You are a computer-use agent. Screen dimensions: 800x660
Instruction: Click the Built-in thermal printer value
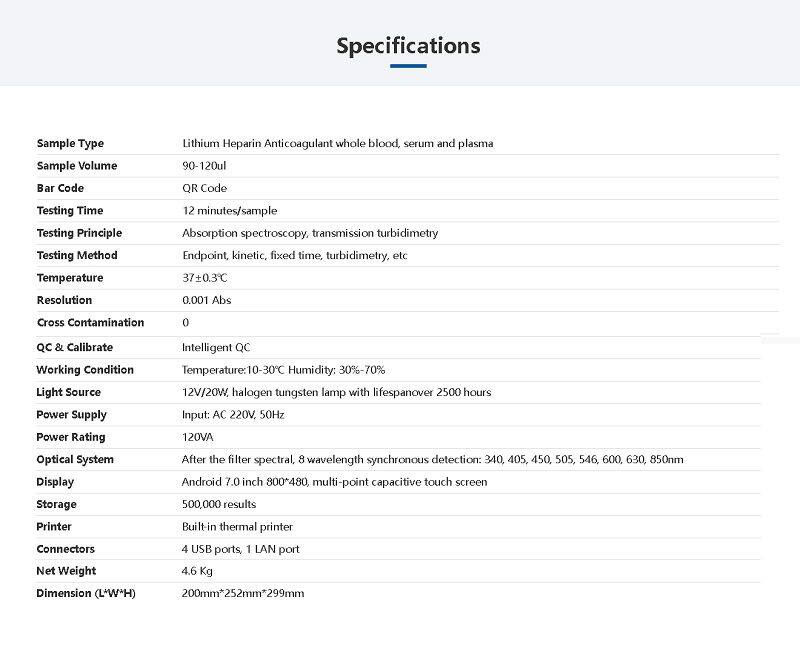(x=237, y=527)
